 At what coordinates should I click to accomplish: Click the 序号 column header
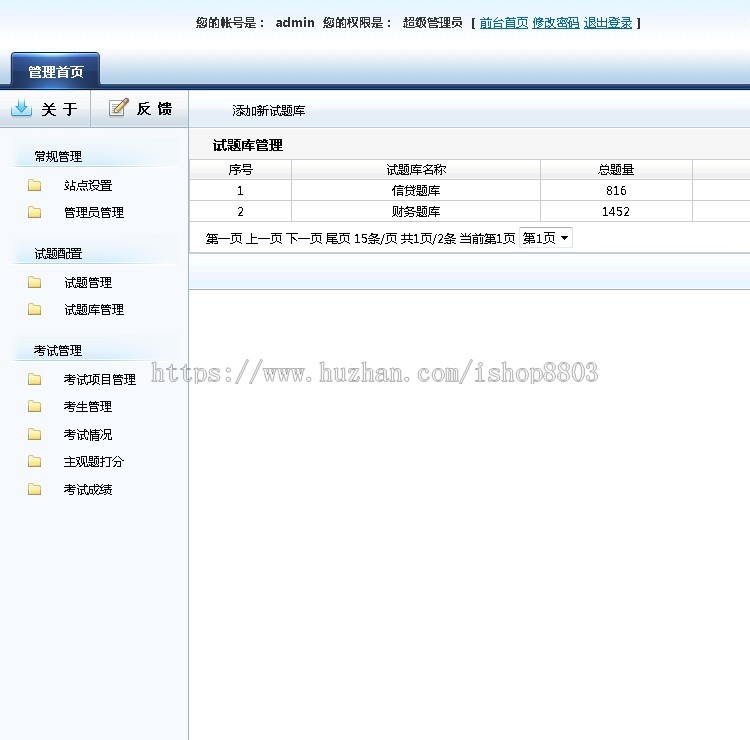tap(241, 169)
